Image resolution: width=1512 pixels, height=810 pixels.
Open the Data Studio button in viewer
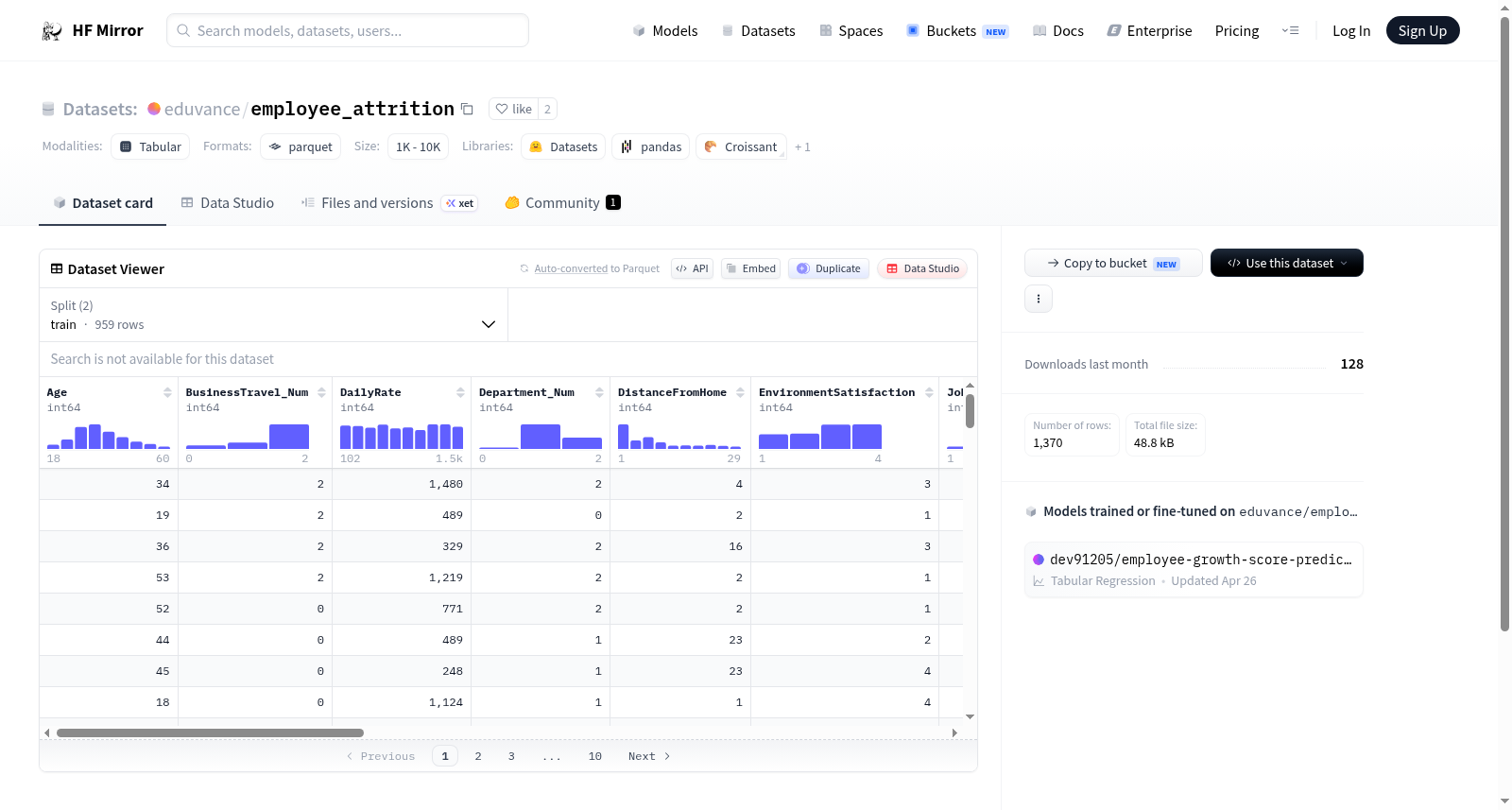point(922,268)
